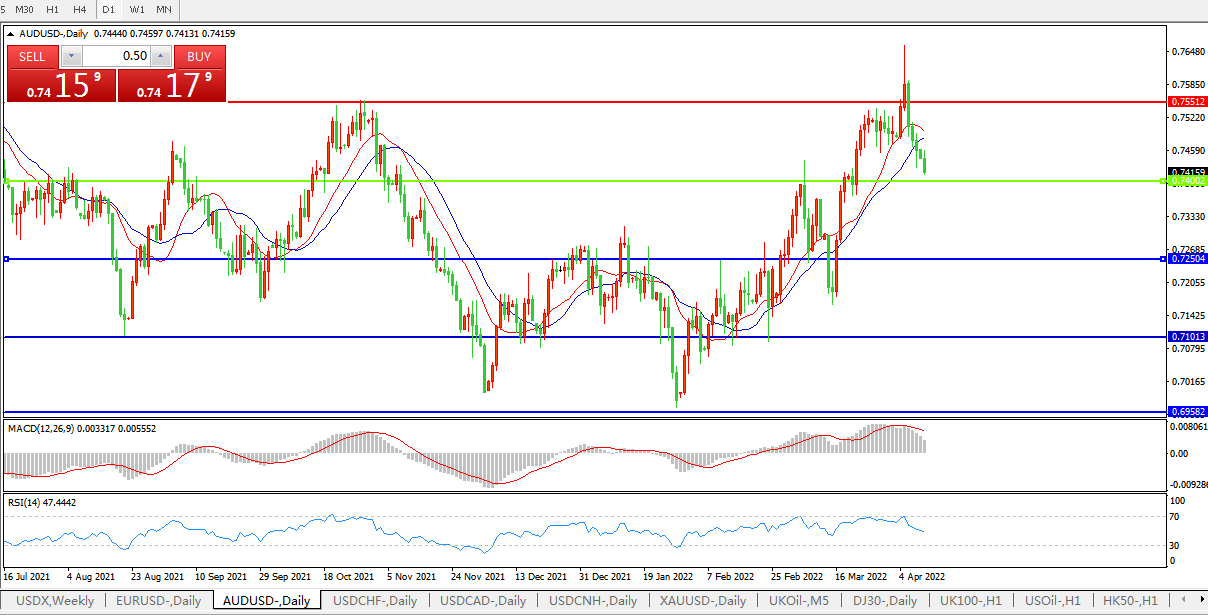
Task: Enable the H4 timeframe
Action: click(80, 9)
